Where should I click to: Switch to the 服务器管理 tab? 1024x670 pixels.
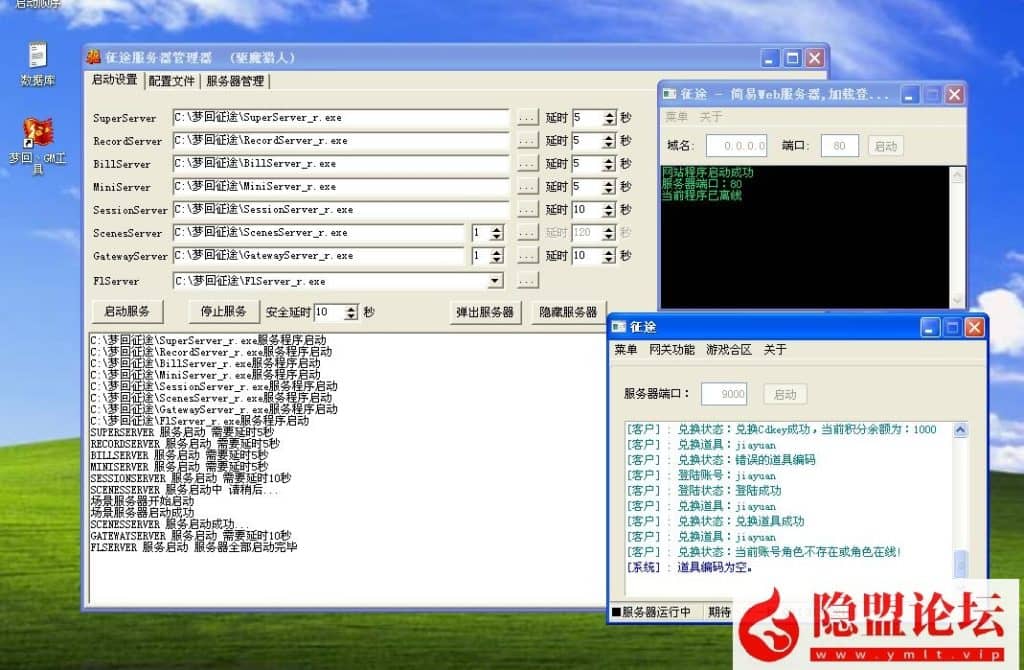pyautogui.click(x=235, y=81)
